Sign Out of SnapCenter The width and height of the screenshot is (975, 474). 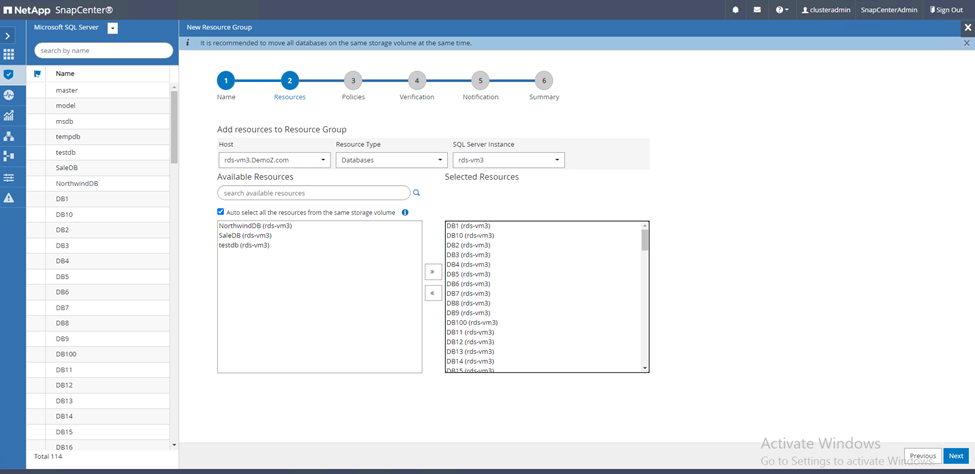click(946, 10)
